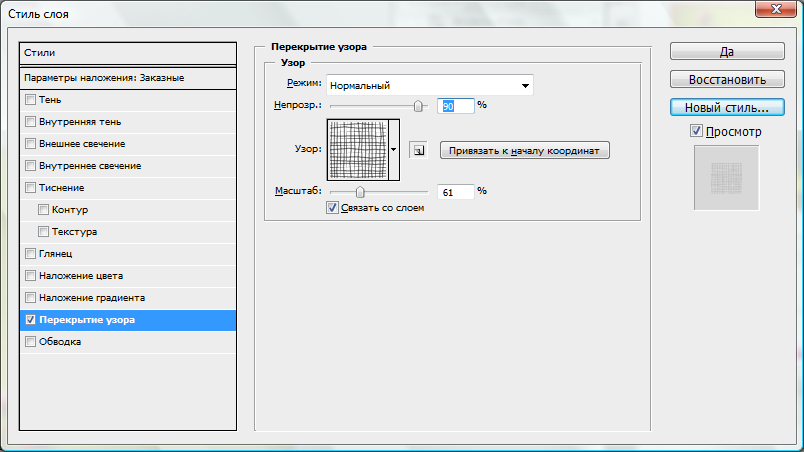Click the Узор pattern thumbnail
This screenshot has width=804, height=452.
[357, 150]
